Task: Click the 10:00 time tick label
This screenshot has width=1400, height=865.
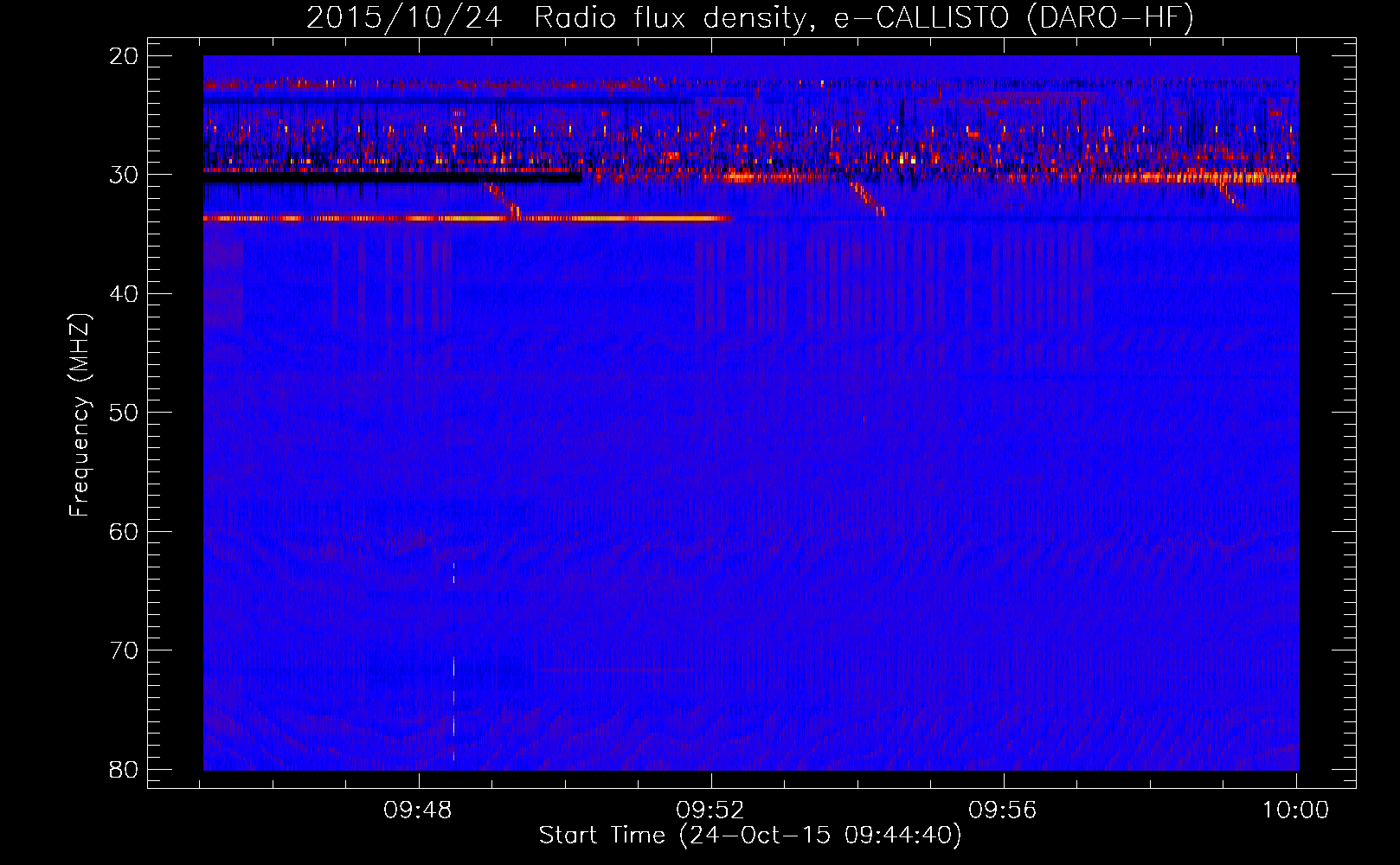Action: tap(1295, 811)
